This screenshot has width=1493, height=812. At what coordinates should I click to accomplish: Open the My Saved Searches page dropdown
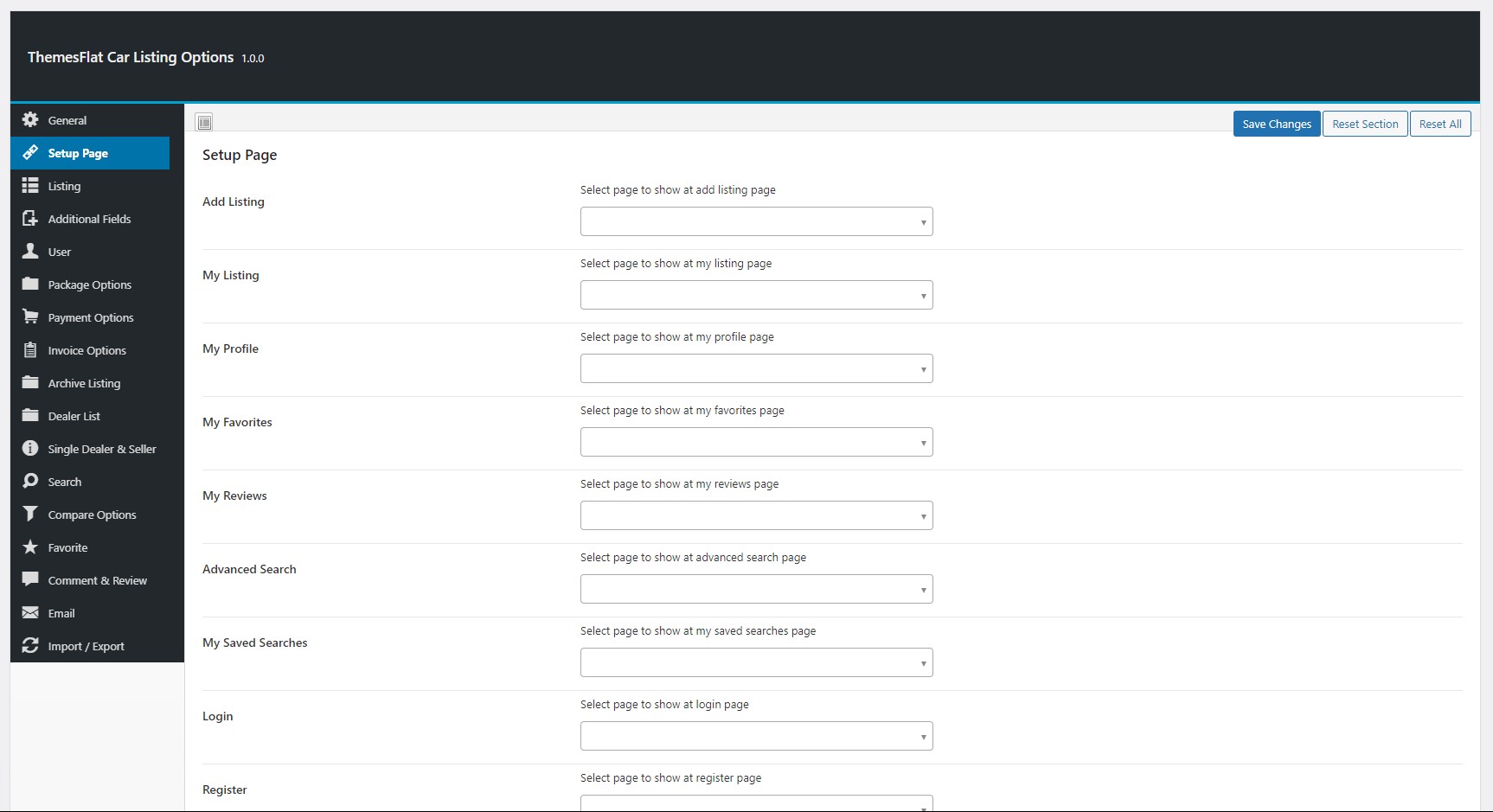point(756,662)
